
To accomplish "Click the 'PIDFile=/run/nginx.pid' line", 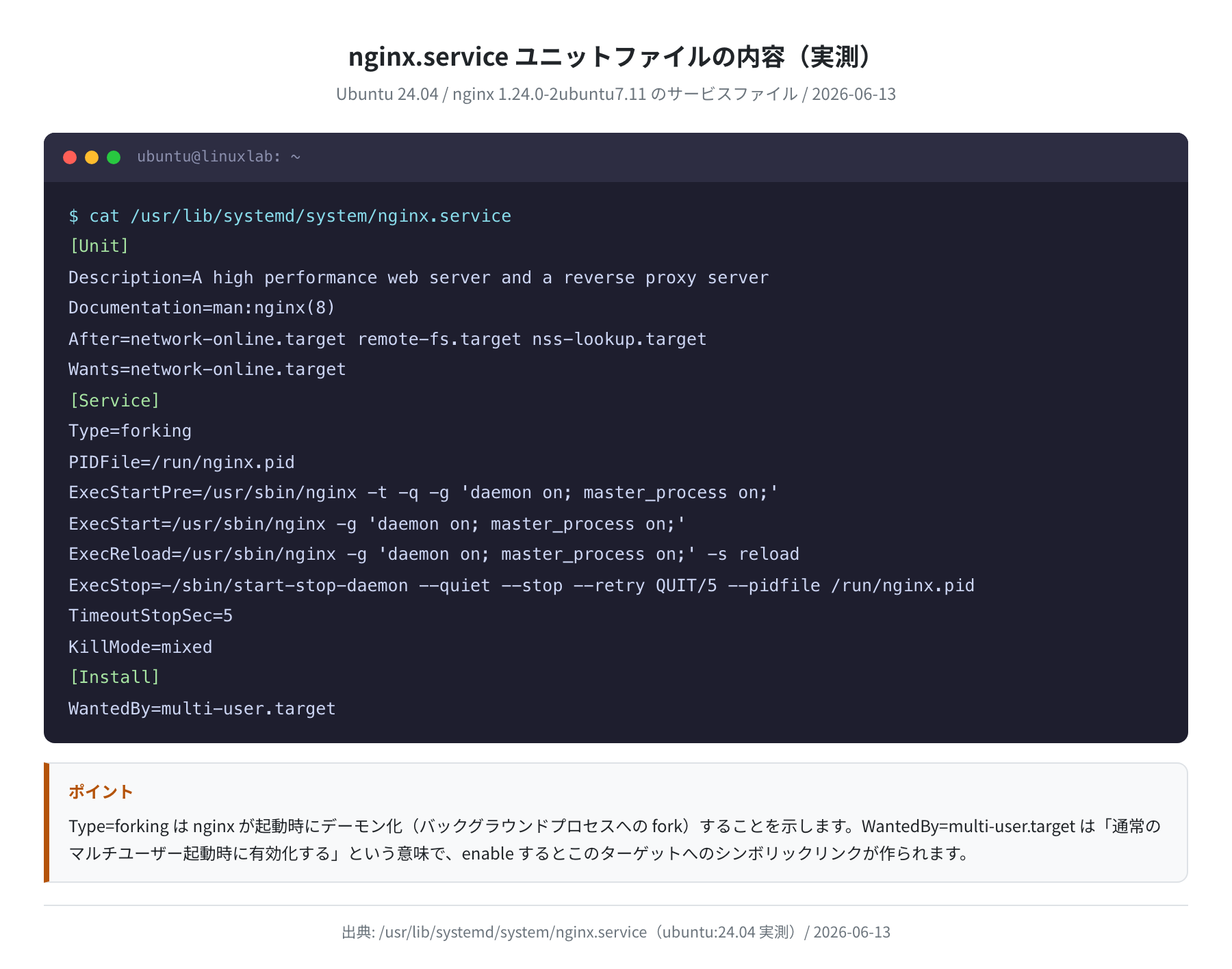I will click(x=181, y=463).
